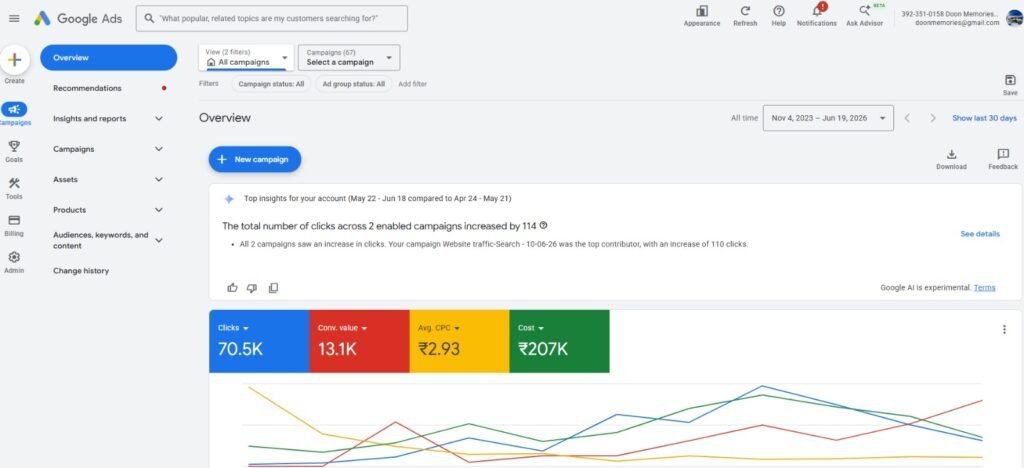Viewport: 1024px width, 468px height.
Task: Open the Help question mark icon
Action: coord(778,11)
